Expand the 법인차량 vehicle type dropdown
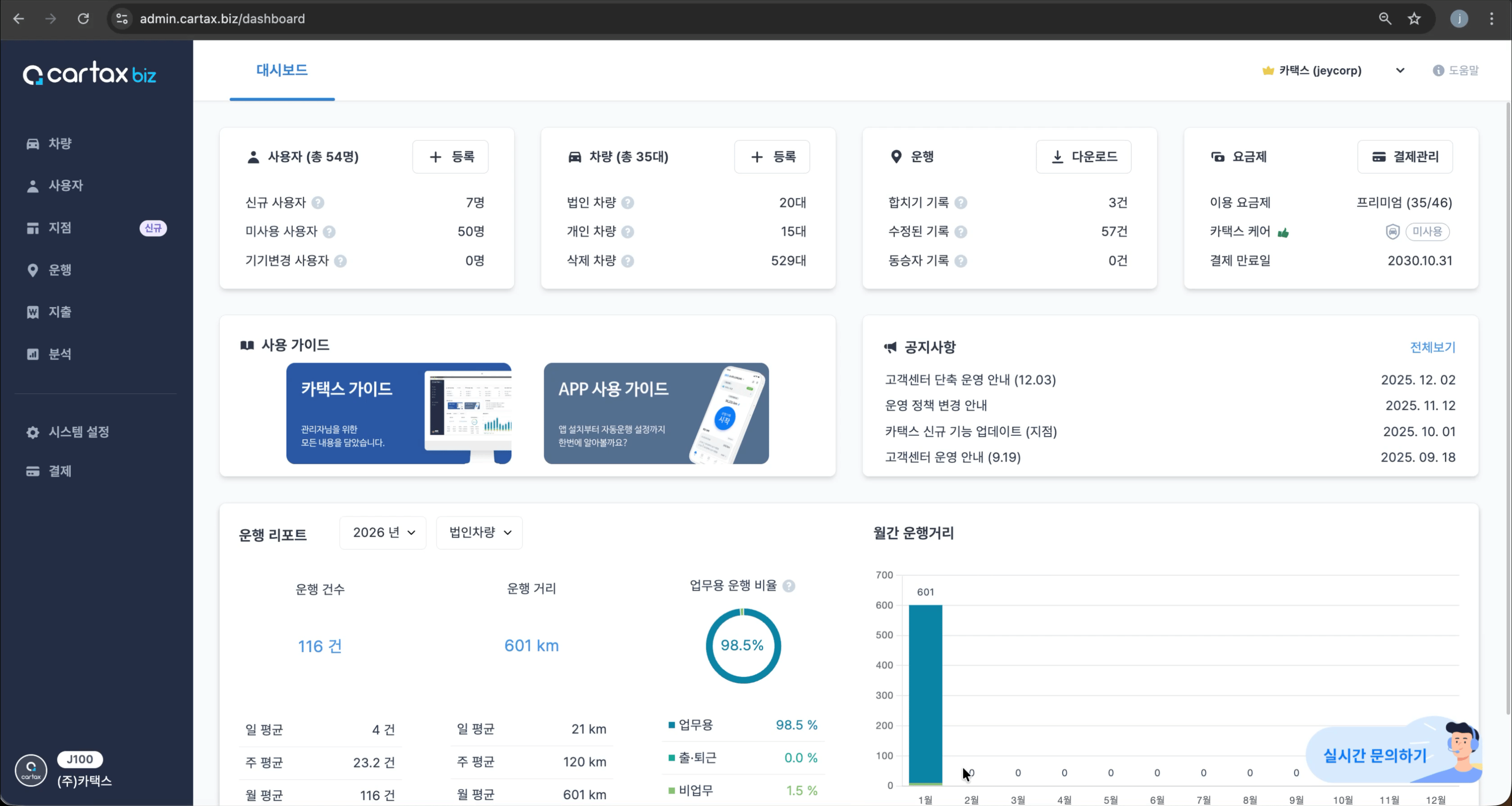1512x806 pixels. pyautogui.click(x=479, y=533)
